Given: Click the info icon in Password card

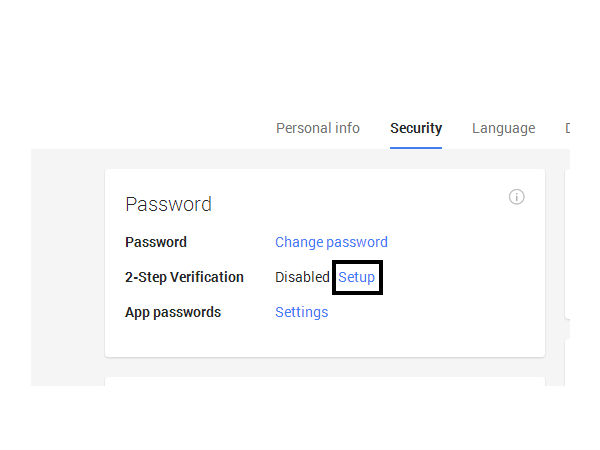Looking at the screenshot, I should pyautogui.click(x=517, y=197).
